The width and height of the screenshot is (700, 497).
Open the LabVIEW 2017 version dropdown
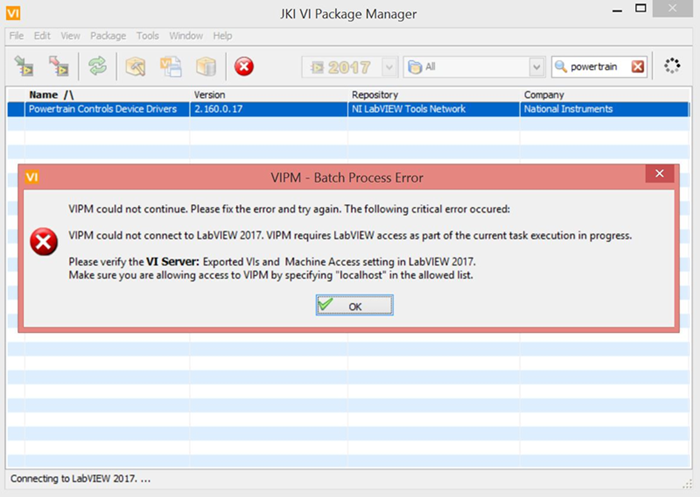(389, 67)
